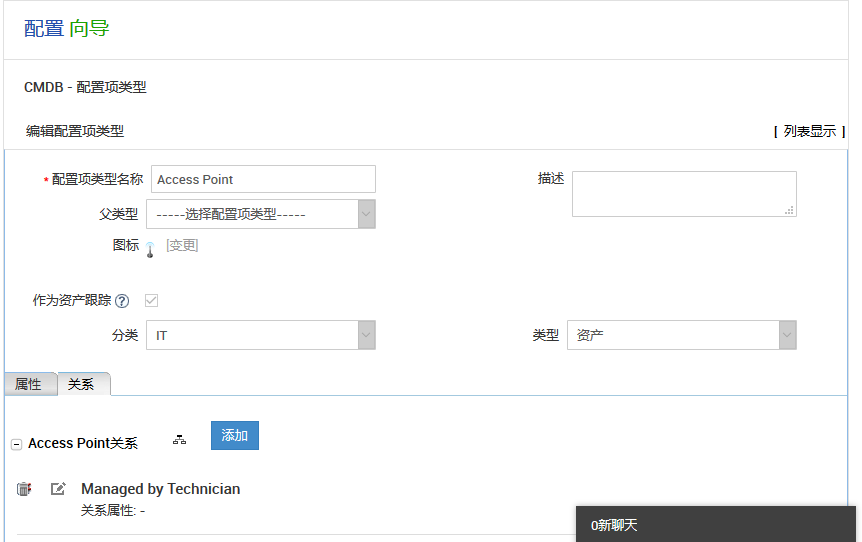The height and width of the screenshot is (542, 862).
Task: Open the 0新聊天 chat bar
Action: click(715, 524)
